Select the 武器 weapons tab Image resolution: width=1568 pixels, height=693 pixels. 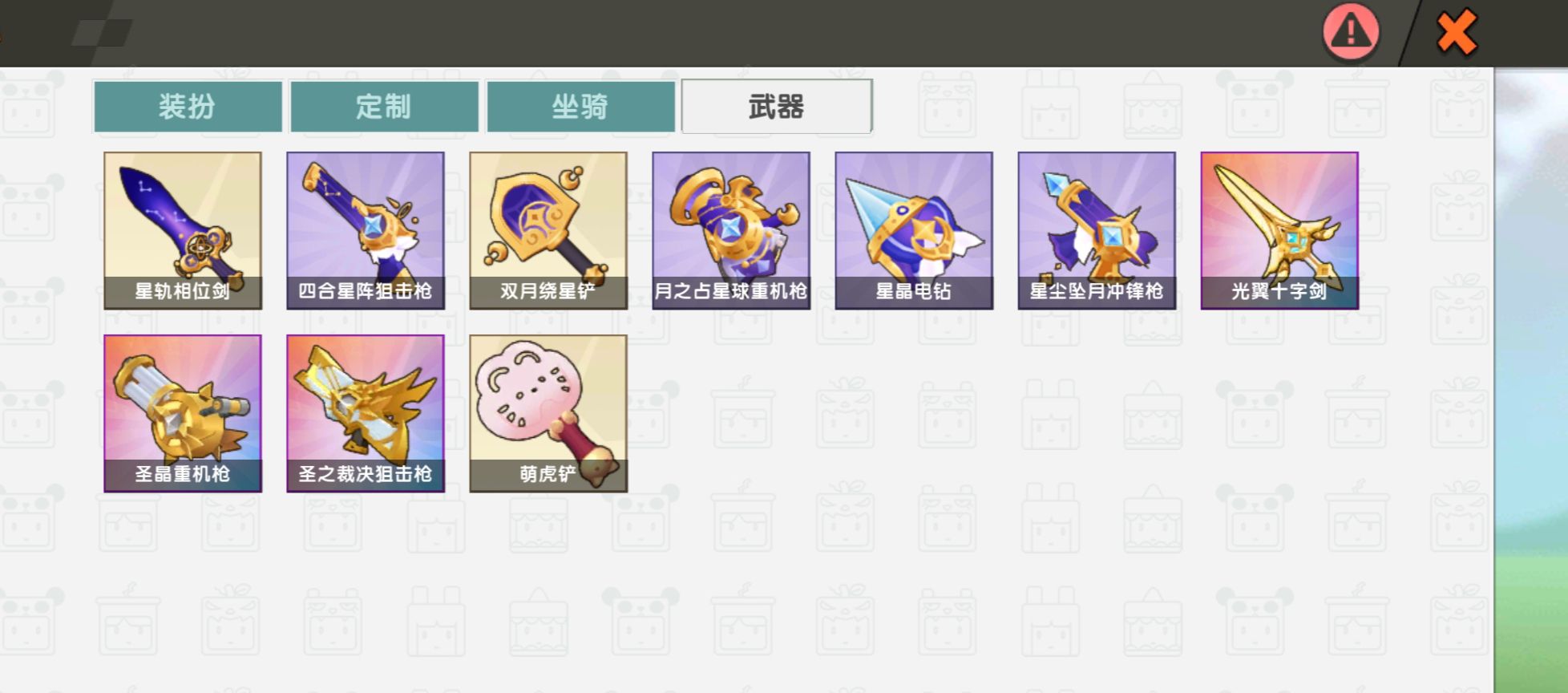tap(777, 106)
